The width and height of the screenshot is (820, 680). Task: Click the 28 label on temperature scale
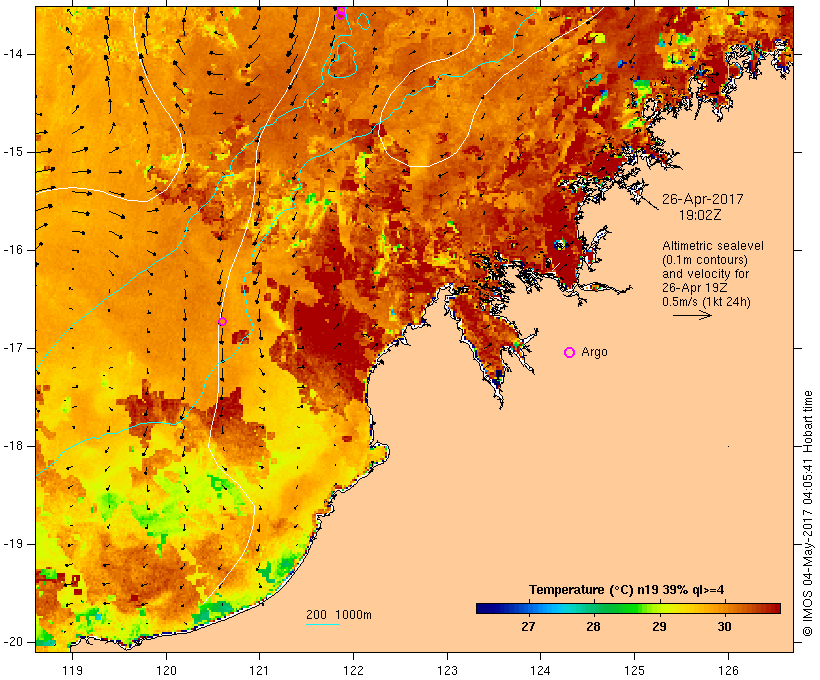pyautogui.click(x=593, y=627)
